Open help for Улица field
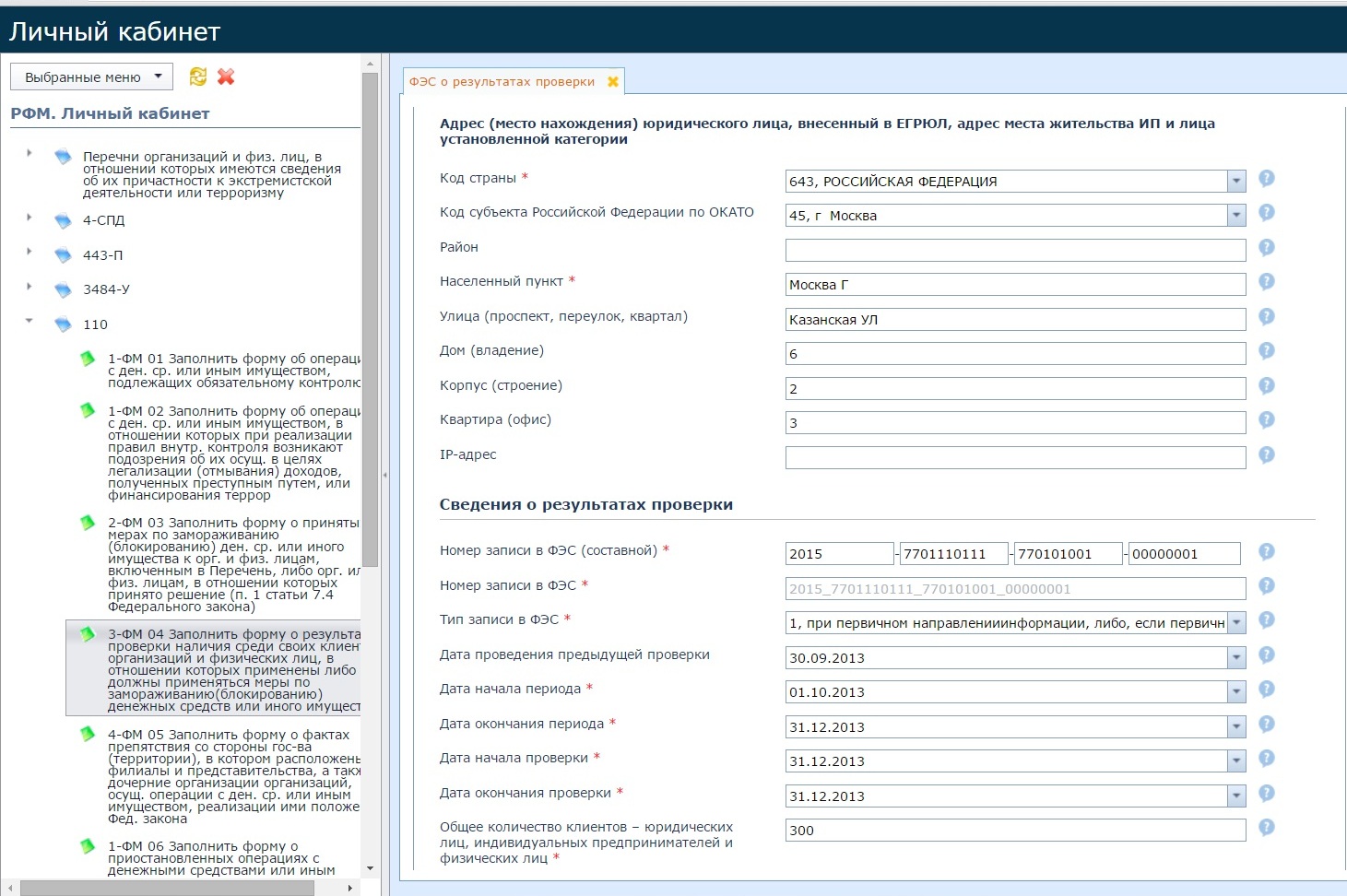The width and height of the screenshot is (1347, 896). [x=1267, y=316]
